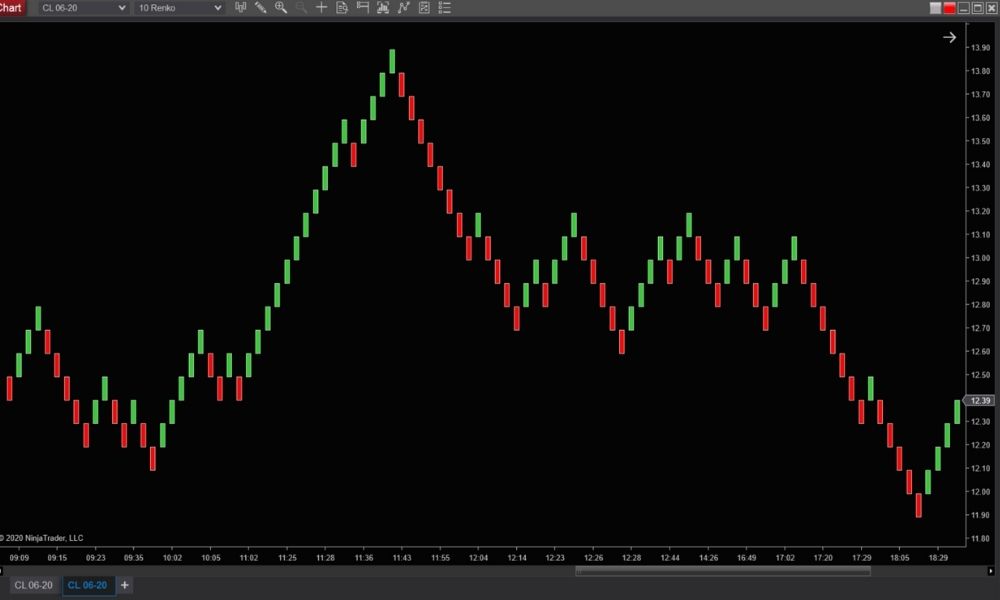Select the crosshair cursor tool

(x=321, y=8)
